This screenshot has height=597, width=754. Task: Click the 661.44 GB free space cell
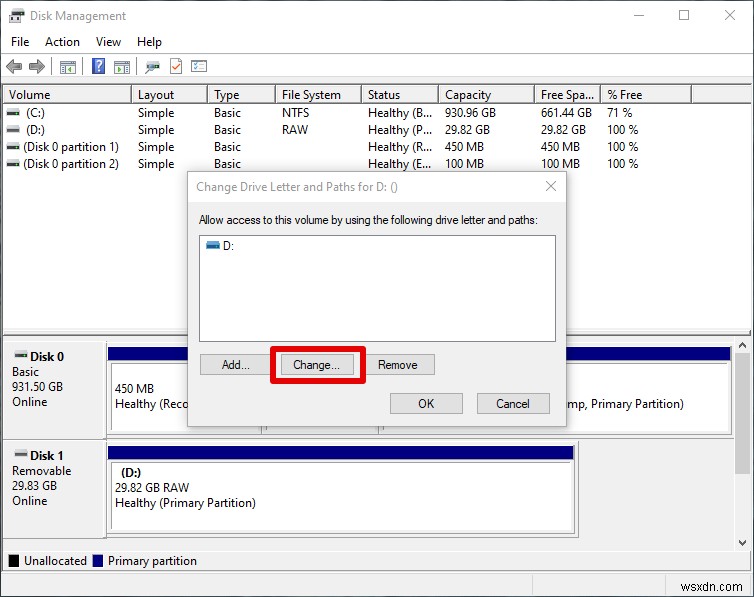pos(566,113)
